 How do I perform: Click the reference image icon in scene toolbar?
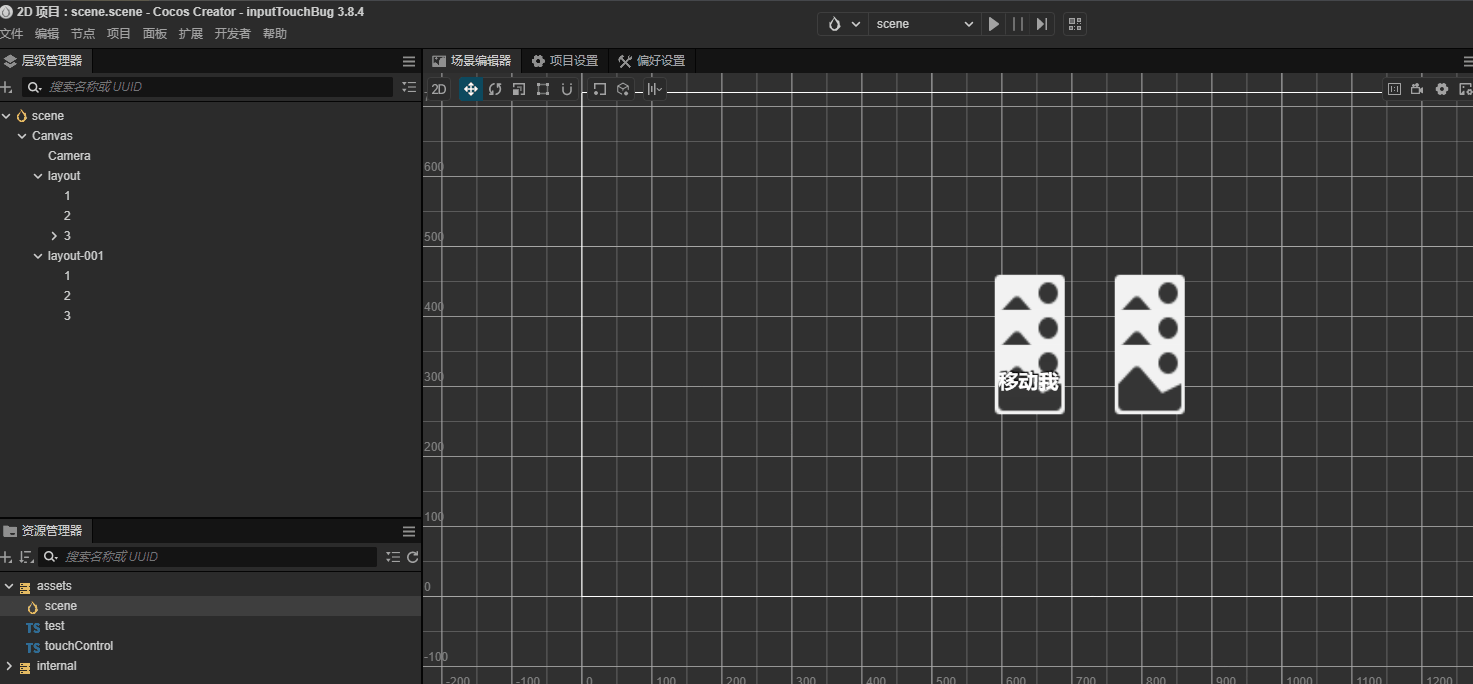click(x=1394, y=89)
